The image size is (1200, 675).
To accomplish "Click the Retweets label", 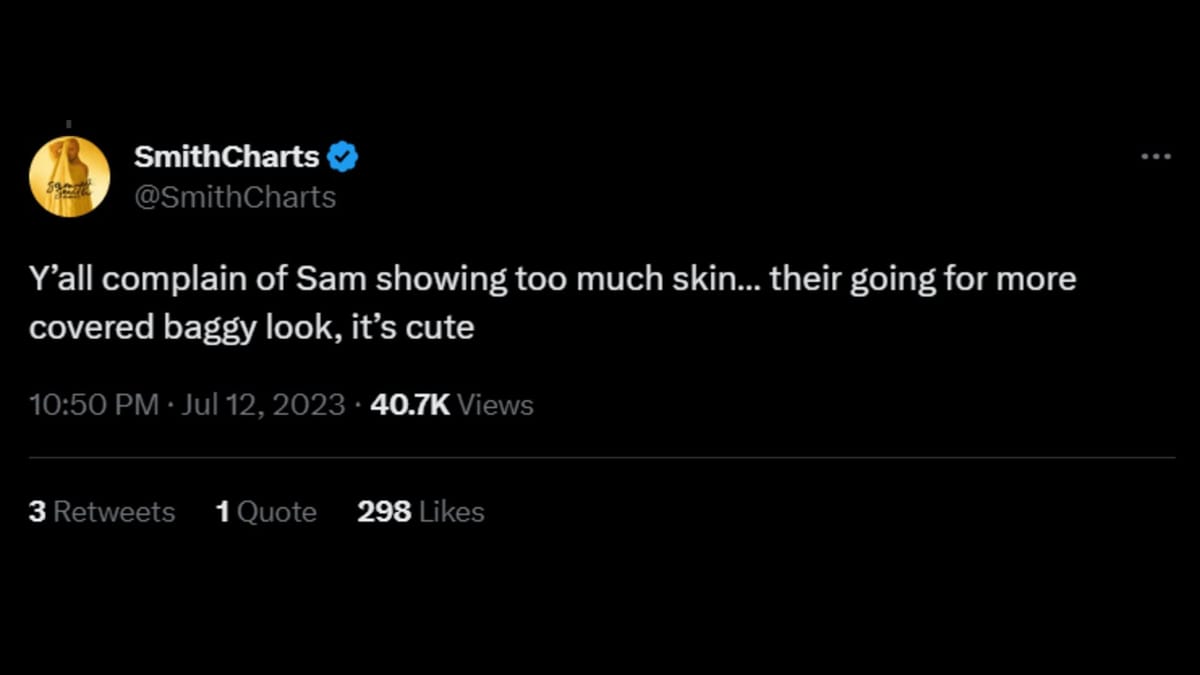I will click(x=115, y=511).
